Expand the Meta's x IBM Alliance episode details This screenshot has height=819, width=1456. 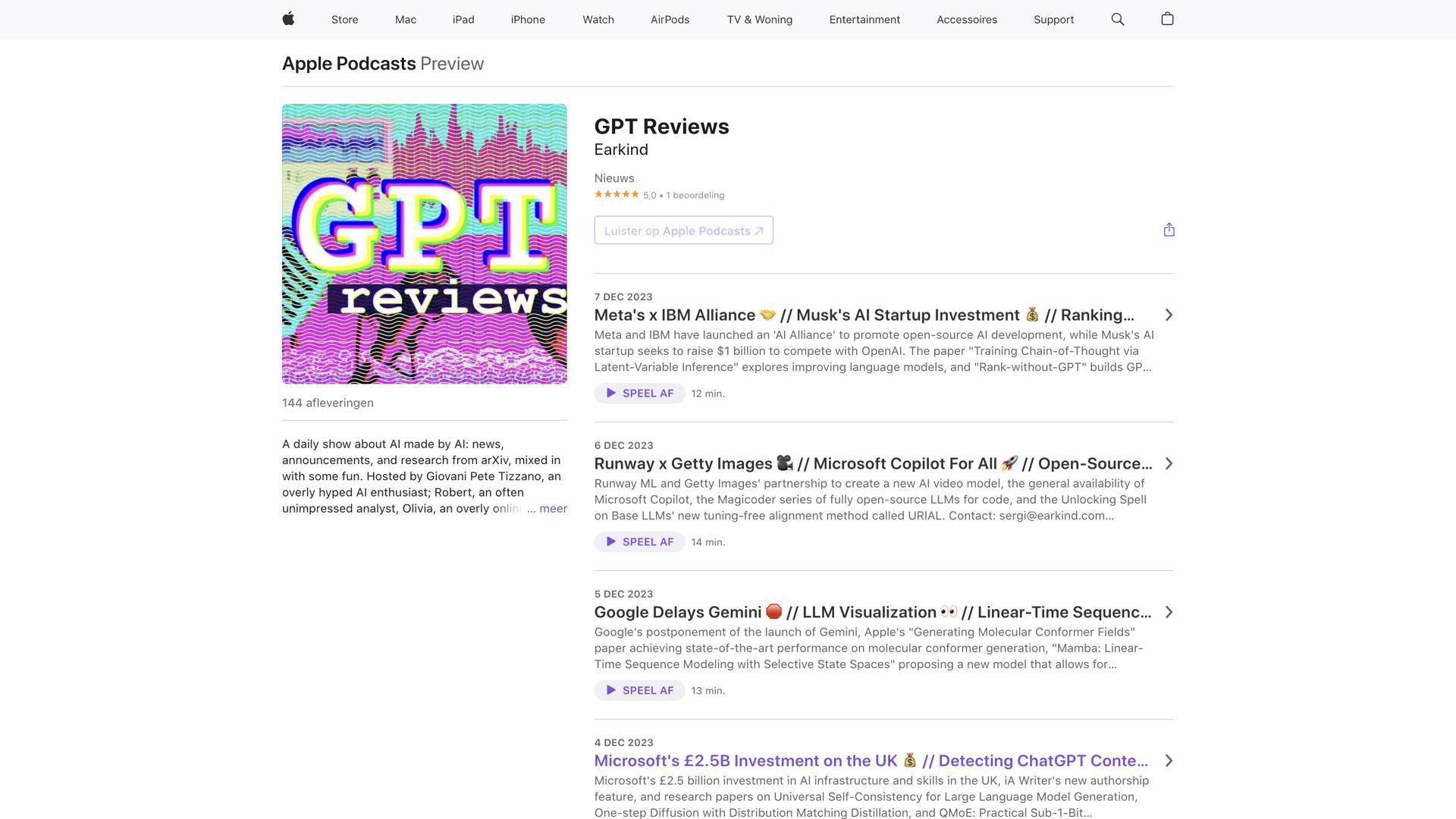(x=1168, y=315)
